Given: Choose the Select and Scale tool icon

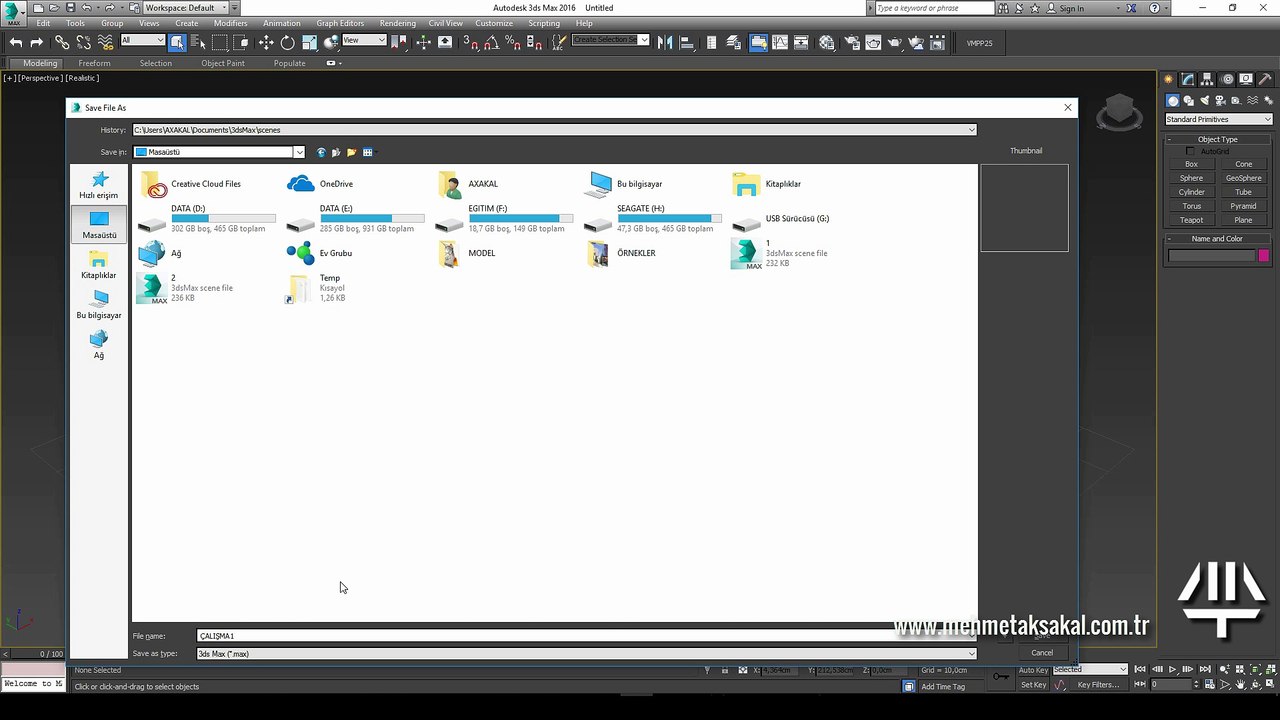Looking at the screenshot, I should tap(309, 42).
